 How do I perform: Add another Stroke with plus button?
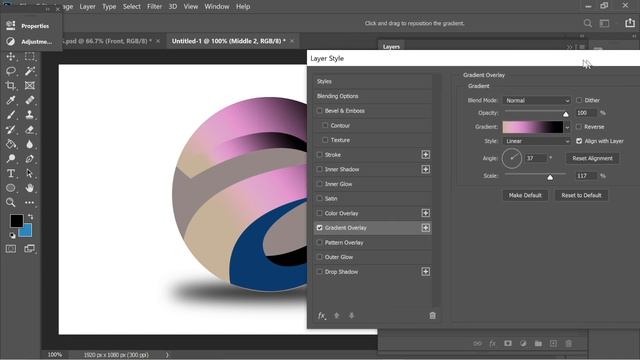(425, 155)
